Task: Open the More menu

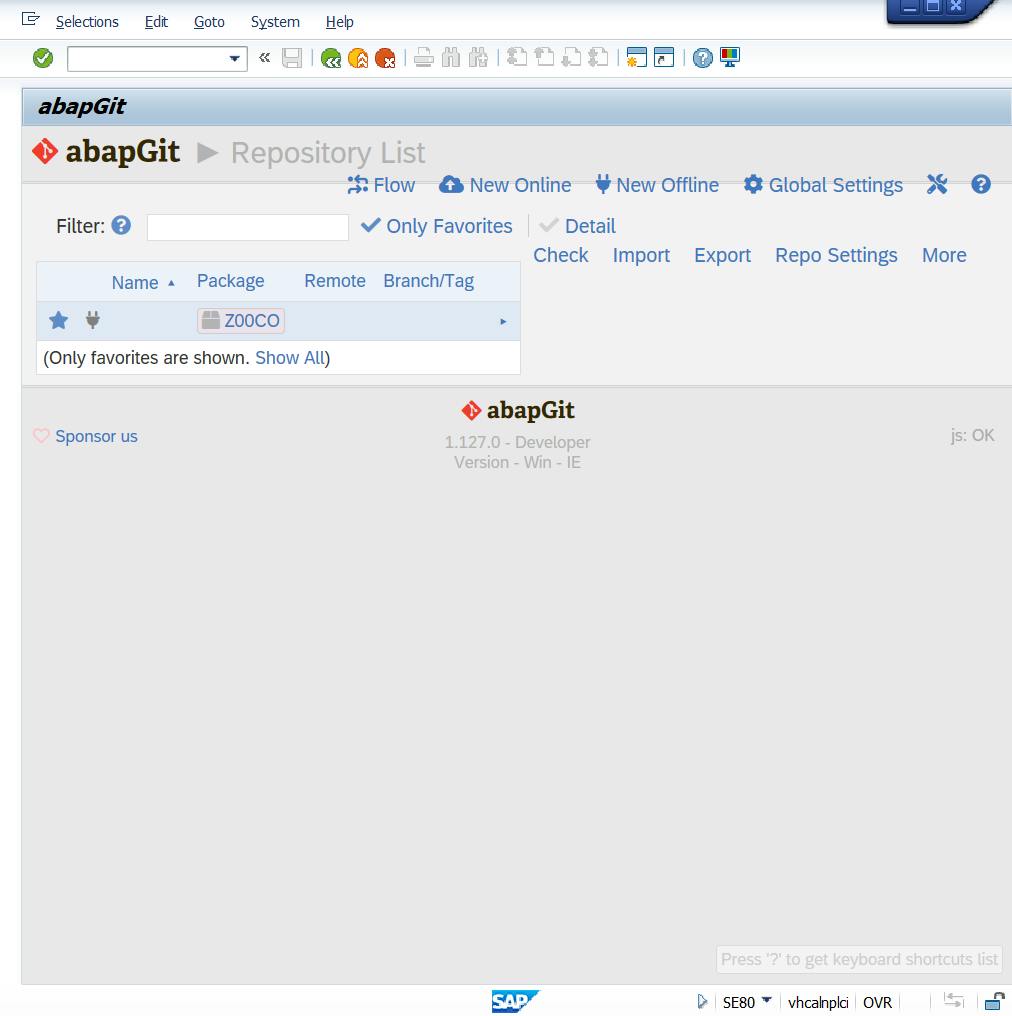Action: 944,255
